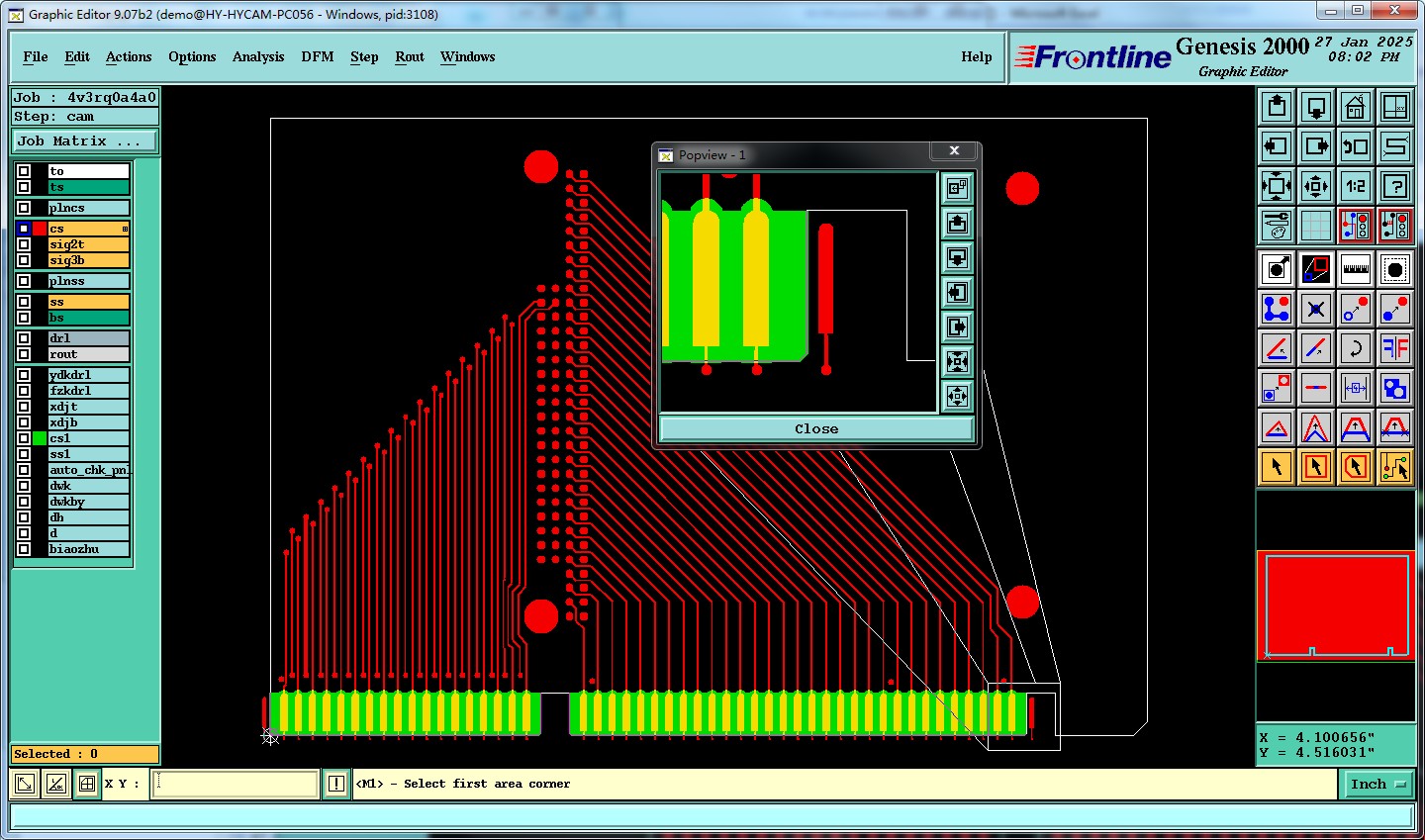1425x840 pixels.
Task: Open the Help menu
Action: (977, 56)
